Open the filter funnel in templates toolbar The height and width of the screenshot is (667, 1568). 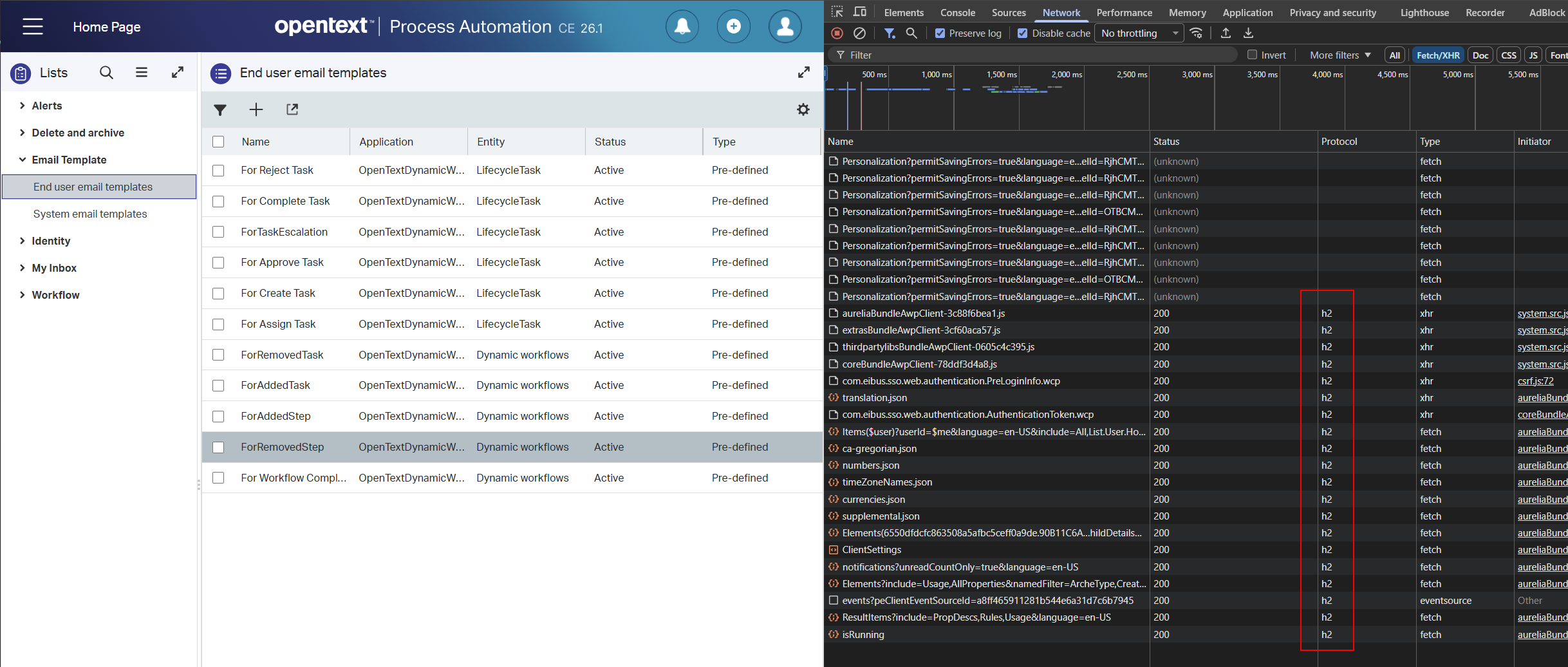220,110
